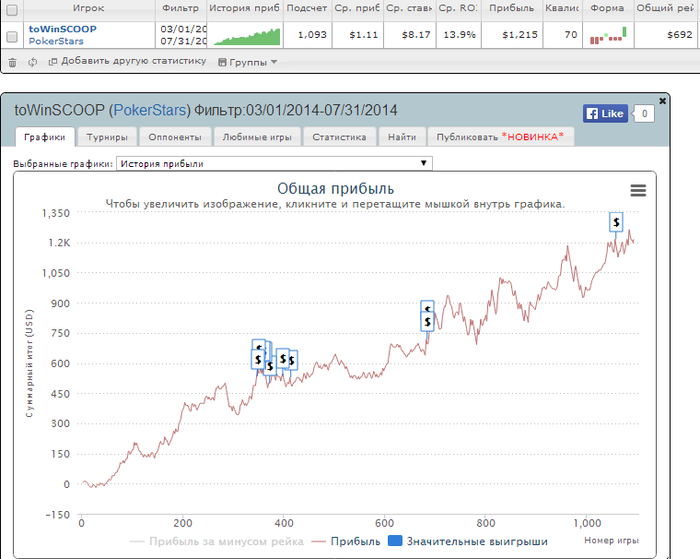Toggle the Прибыль legend series
Image resolution: width=700 pixels, height=559 pixels.
coord(346,542)
